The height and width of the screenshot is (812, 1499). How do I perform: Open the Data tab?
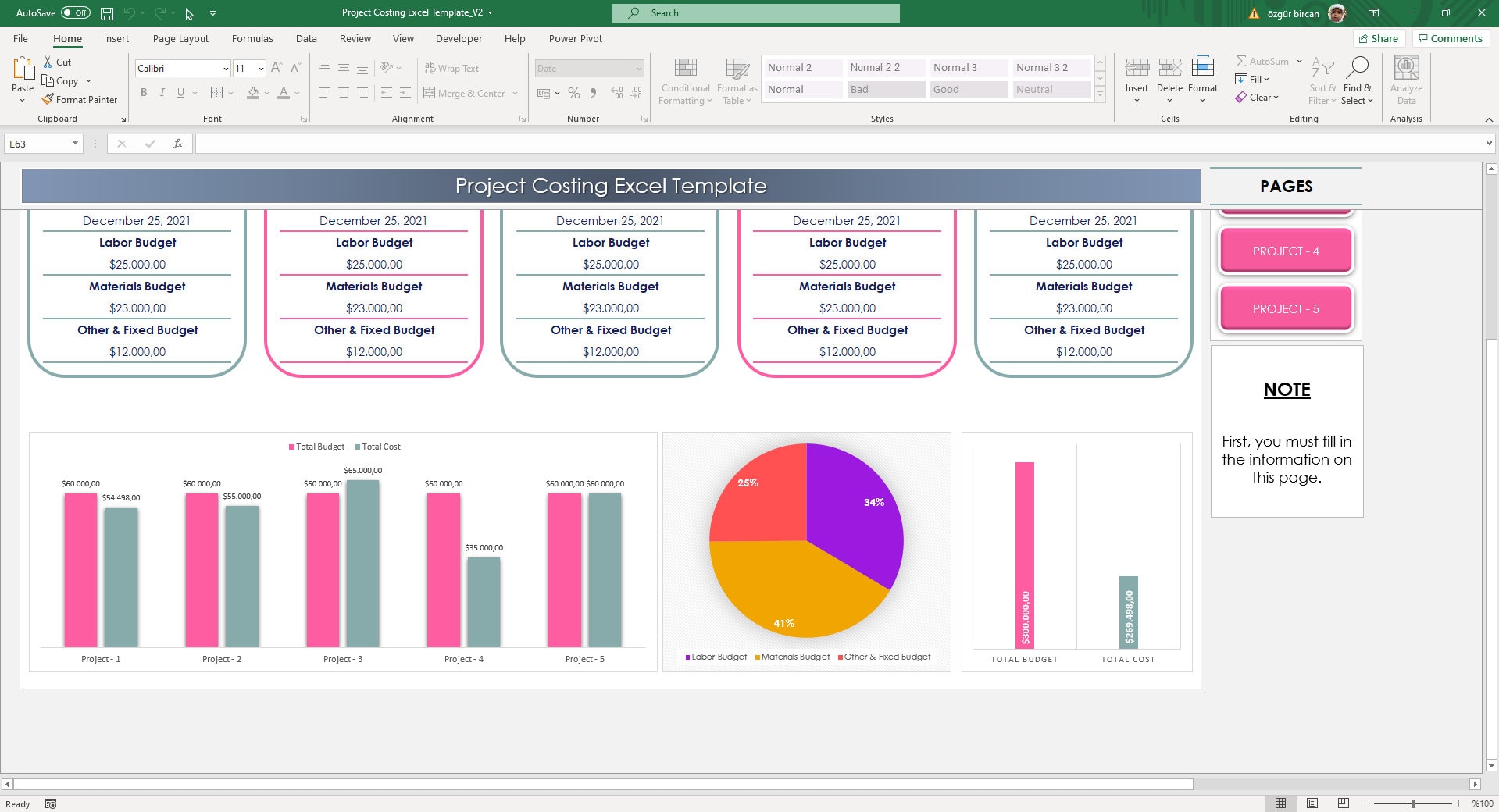click(x=306, y=38)
